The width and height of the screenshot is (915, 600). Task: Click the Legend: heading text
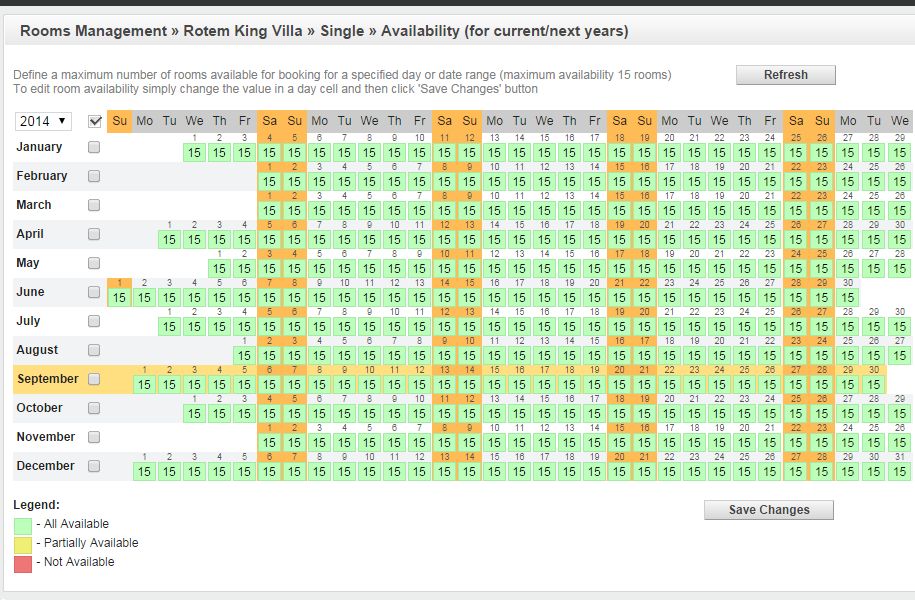(x=36, y=505)
